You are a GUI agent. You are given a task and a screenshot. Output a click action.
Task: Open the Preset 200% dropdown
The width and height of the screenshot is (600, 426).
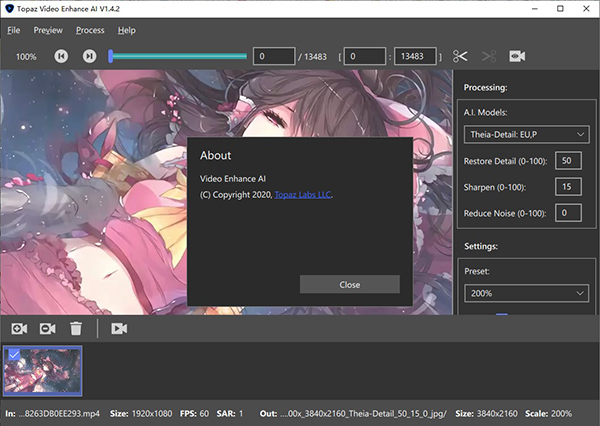click(x=526, y=293)
